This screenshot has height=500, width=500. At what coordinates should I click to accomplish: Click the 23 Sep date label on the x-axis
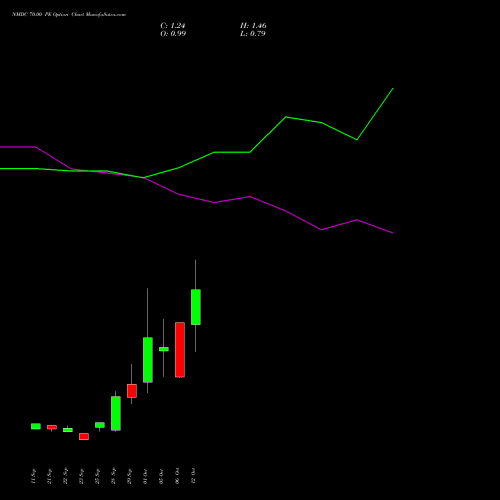81,476
